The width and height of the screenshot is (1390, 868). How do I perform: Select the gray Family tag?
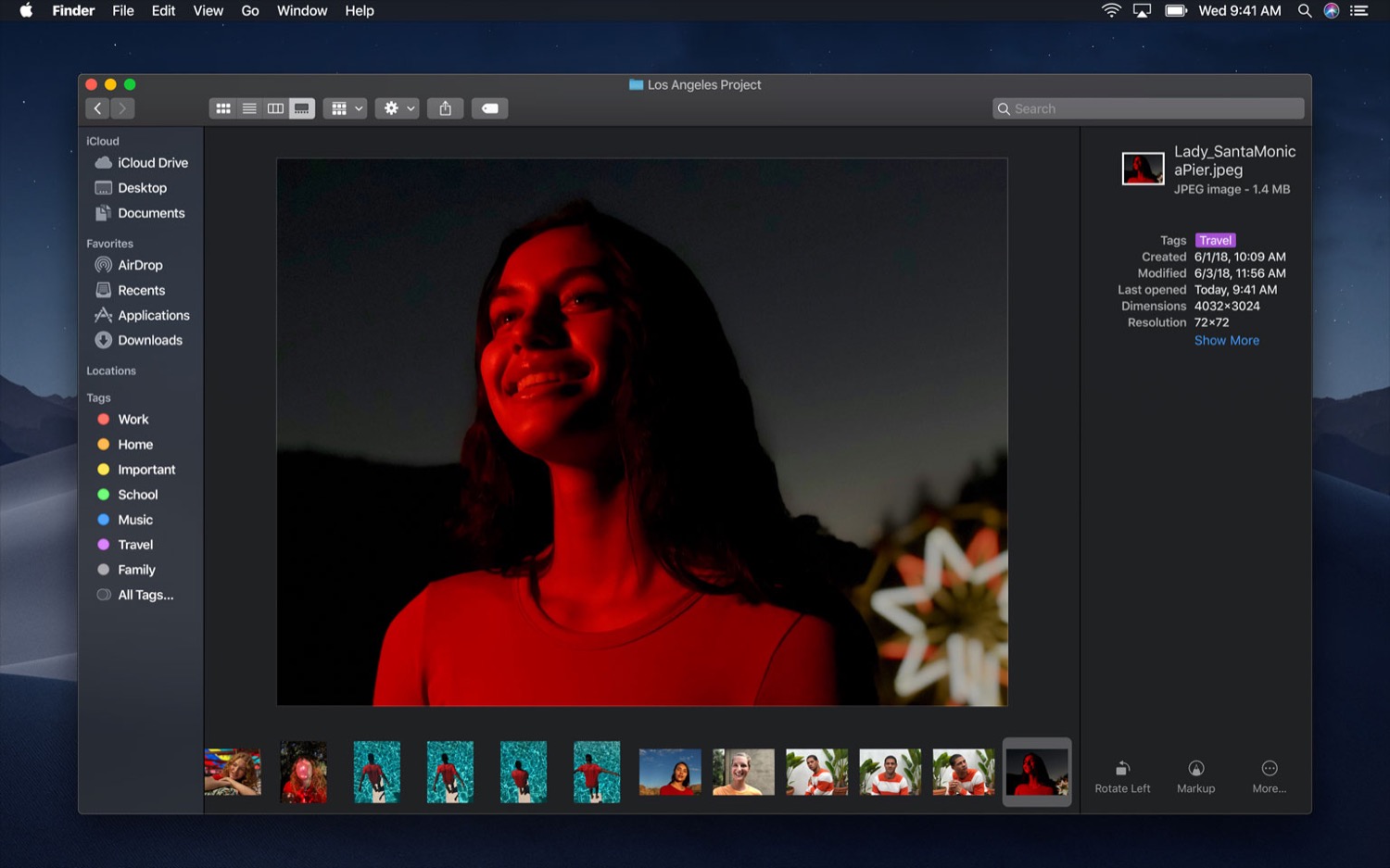[x=127, y=570]
